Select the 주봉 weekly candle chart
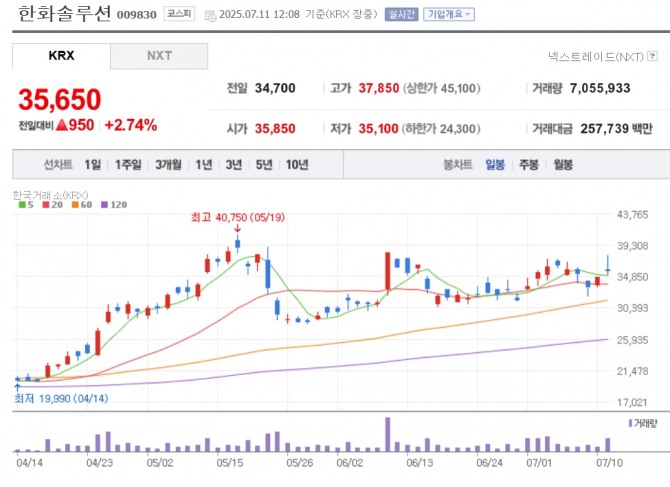 tap(528, 165)
